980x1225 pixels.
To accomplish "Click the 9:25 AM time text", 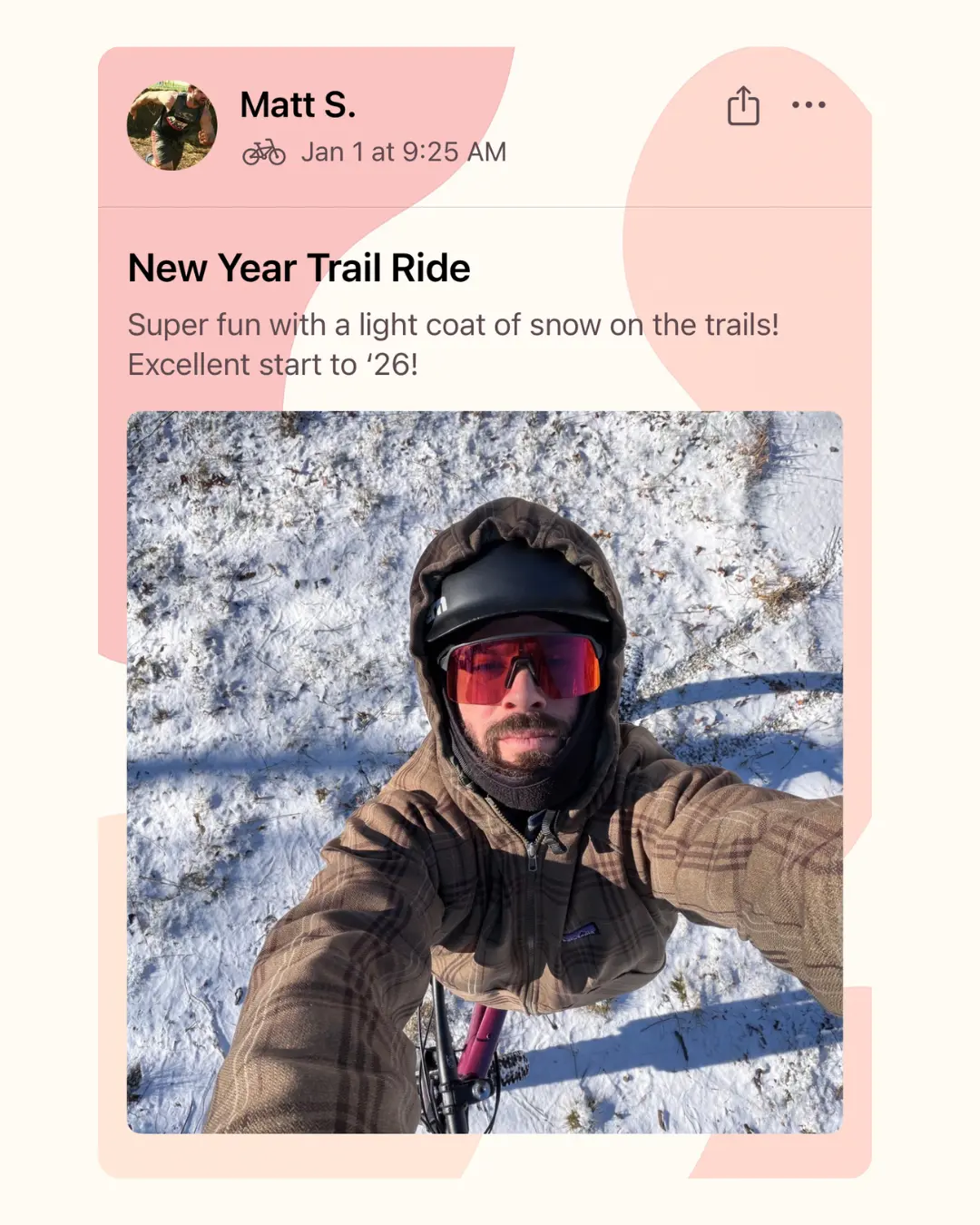I will tap(454, 152).
